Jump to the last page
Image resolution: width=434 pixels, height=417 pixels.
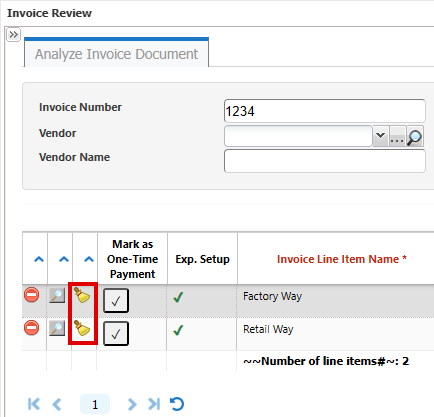tap(154, 404)
